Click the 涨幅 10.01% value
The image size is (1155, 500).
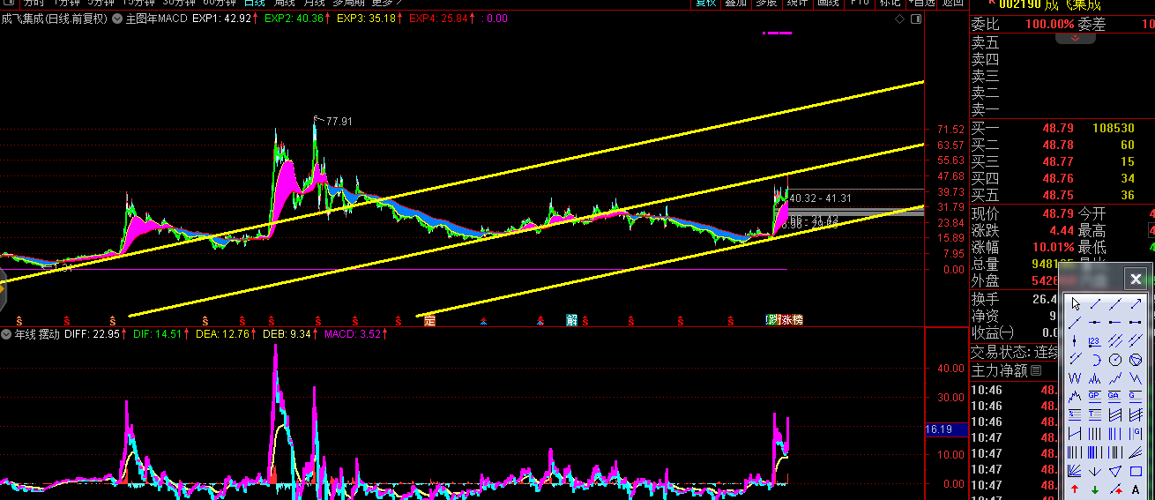[1053, 247]
